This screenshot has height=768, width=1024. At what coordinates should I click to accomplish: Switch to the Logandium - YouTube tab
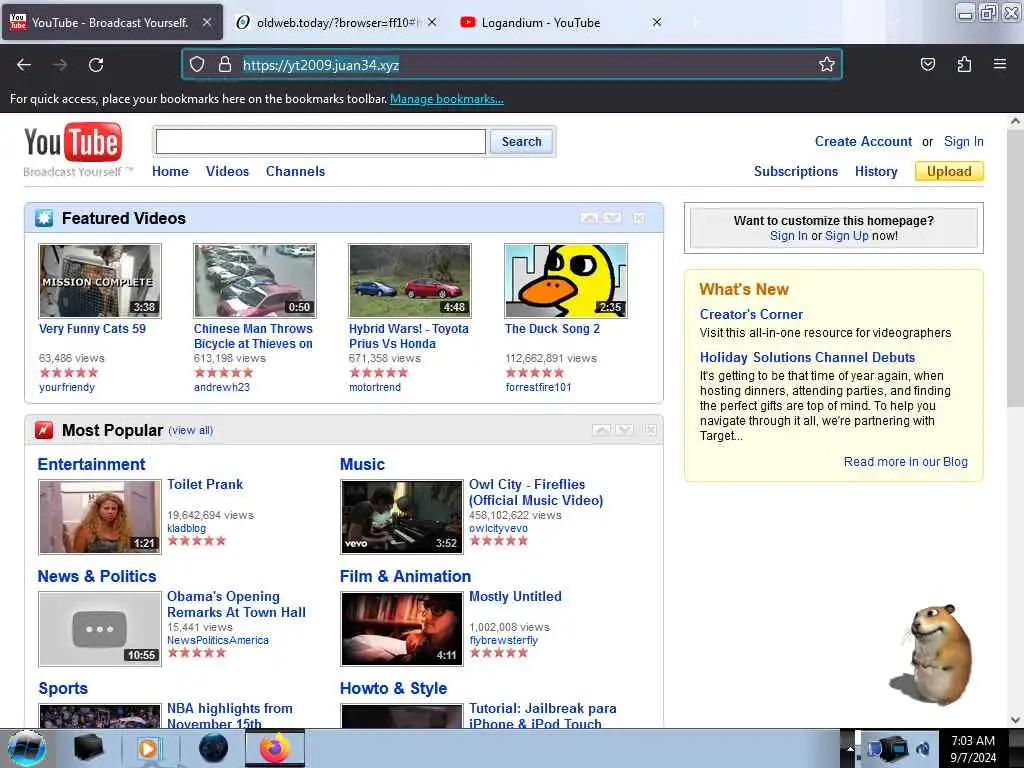click(x=560, y=22)
